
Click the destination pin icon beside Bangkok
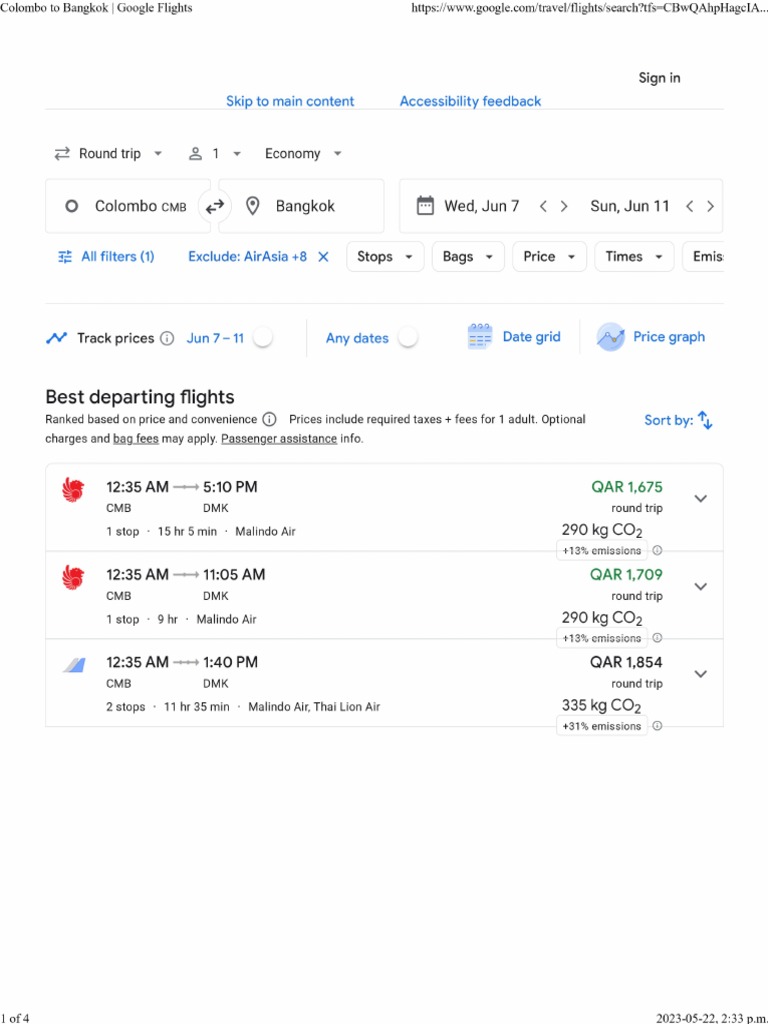point(253,206)
